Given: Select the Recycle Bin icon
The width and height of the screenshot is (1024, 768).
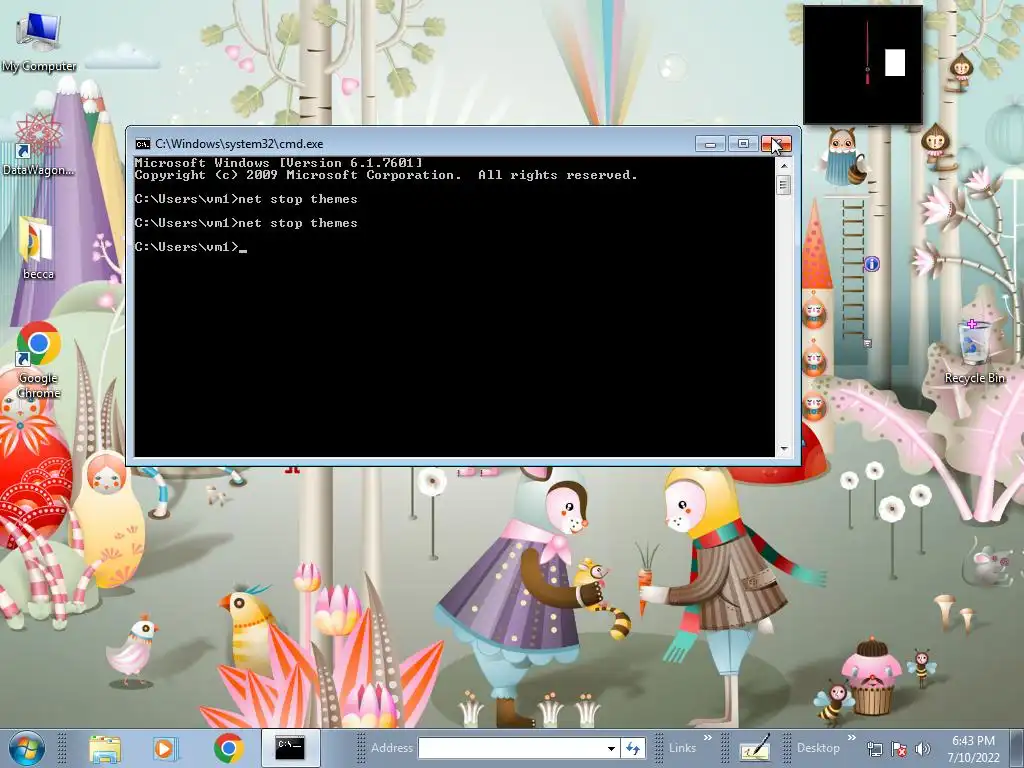Looking at the screenshot, I should 974,351.
